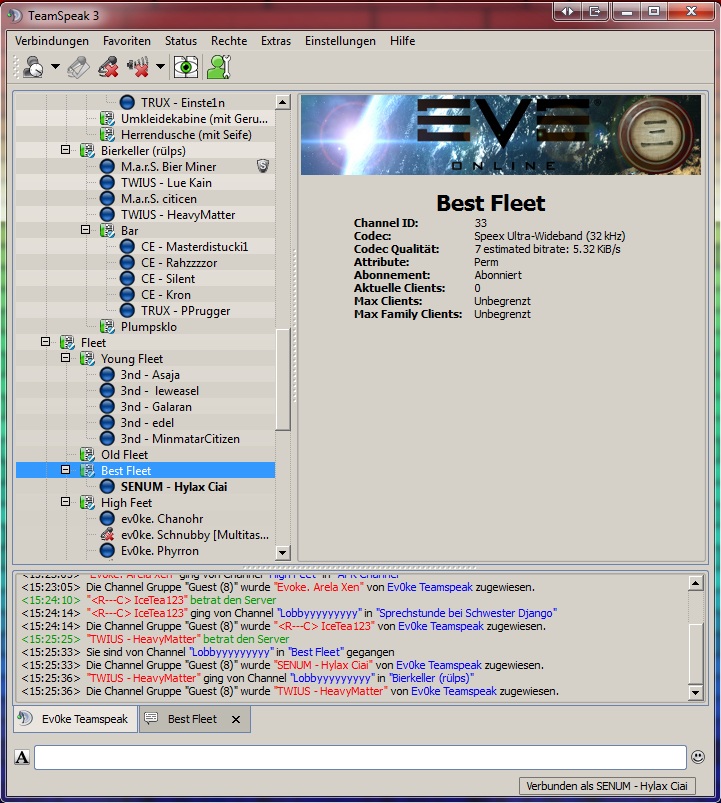Click the Old Fleet channel icon
Screen dimensions: 721x803
coord(87,455)
